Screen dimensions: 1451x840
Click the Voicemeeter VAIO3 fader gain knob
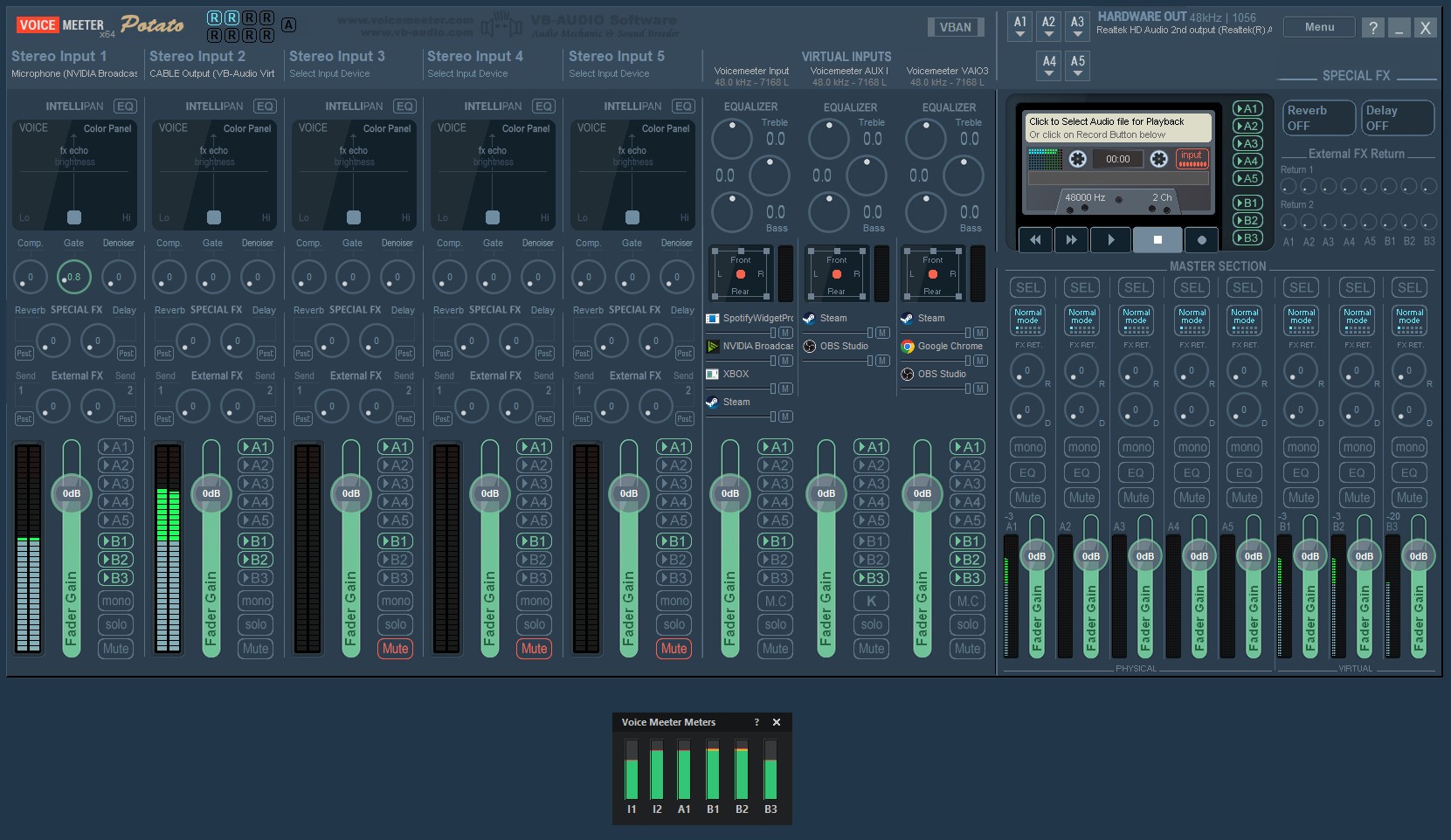click(922, 493)
